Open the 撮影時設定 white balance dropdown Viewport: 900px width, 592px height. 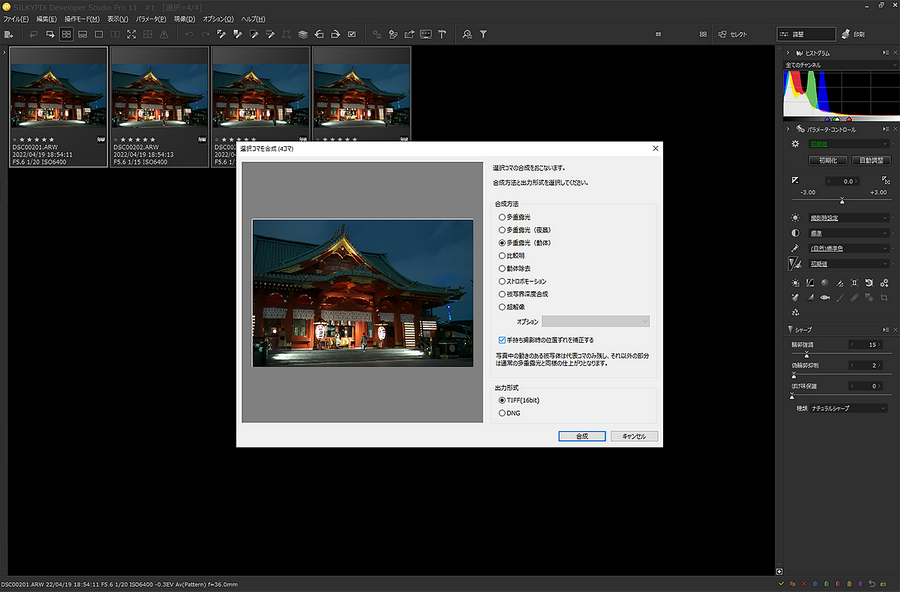tap(848, 218)
